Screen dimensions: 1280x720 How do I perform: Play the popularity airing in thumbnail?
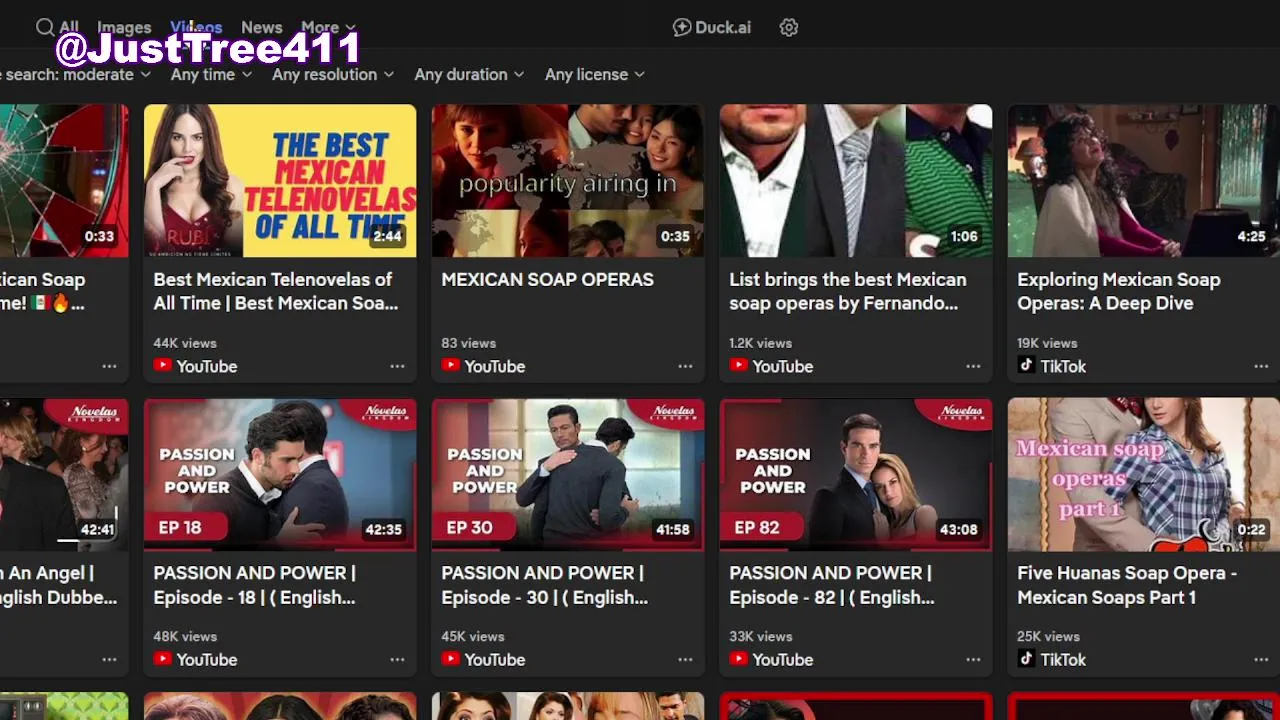pyautogui.click(x=568, y=181)
